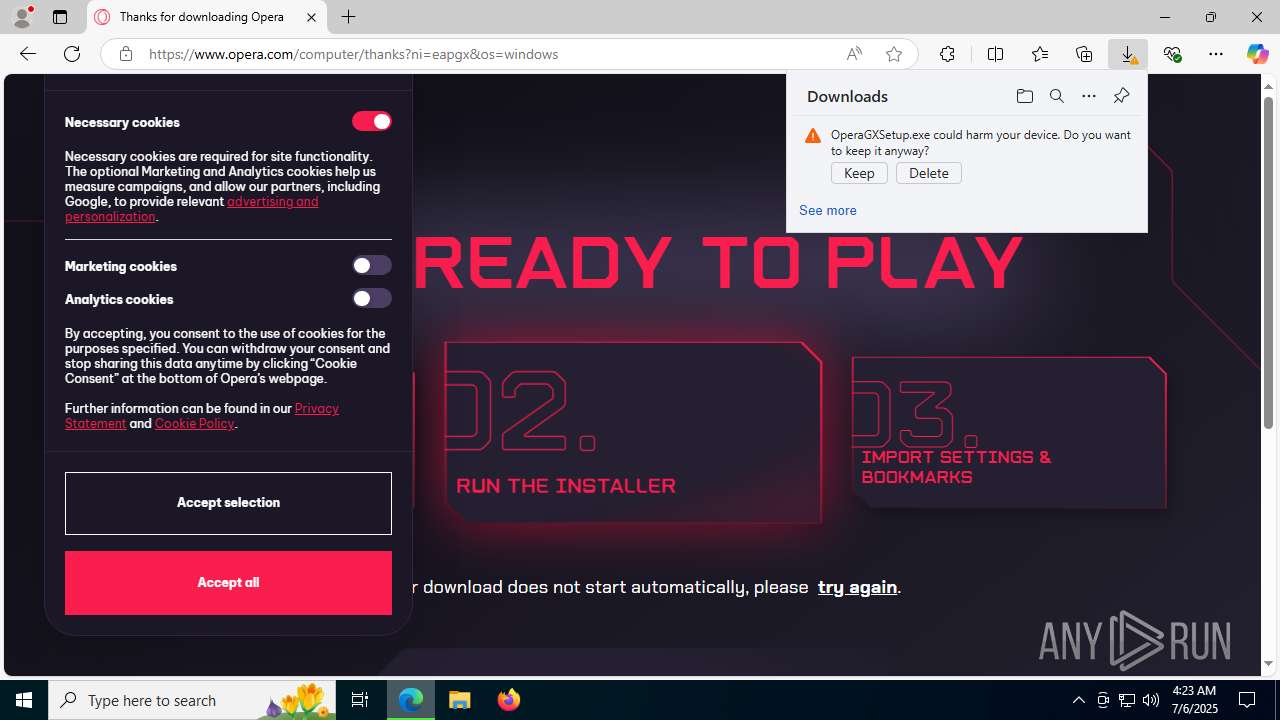Refresh the page
Screen dimensions: 1280x720
(x=72, y=54)
